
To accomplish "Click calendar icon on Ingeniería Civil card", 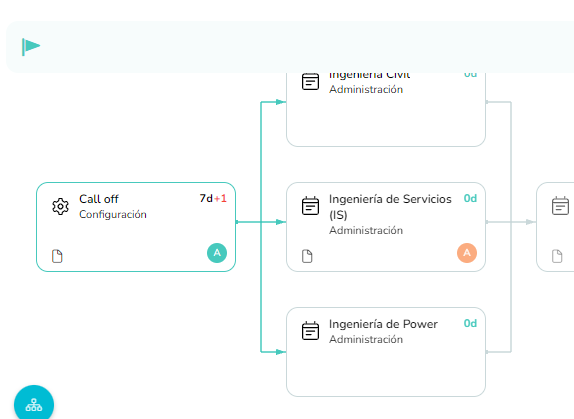I will pos(310,81).
